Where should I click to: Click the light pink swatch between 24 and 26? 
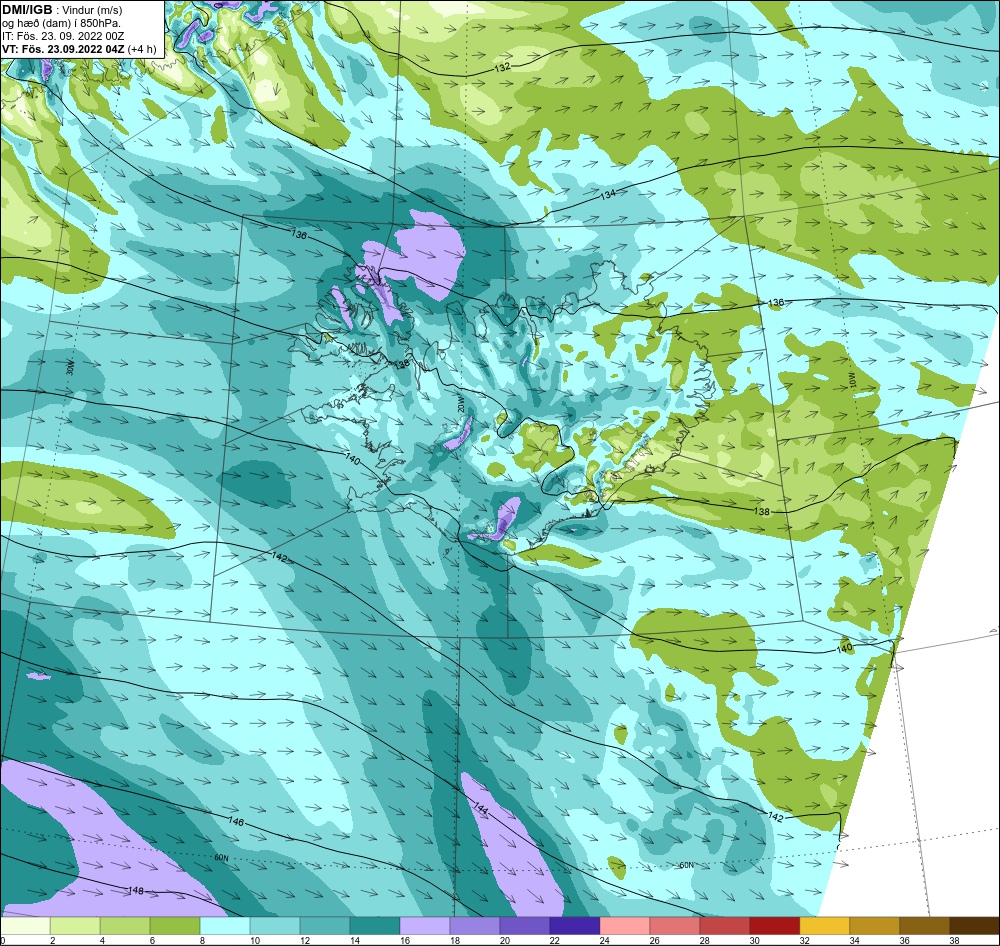625,926
